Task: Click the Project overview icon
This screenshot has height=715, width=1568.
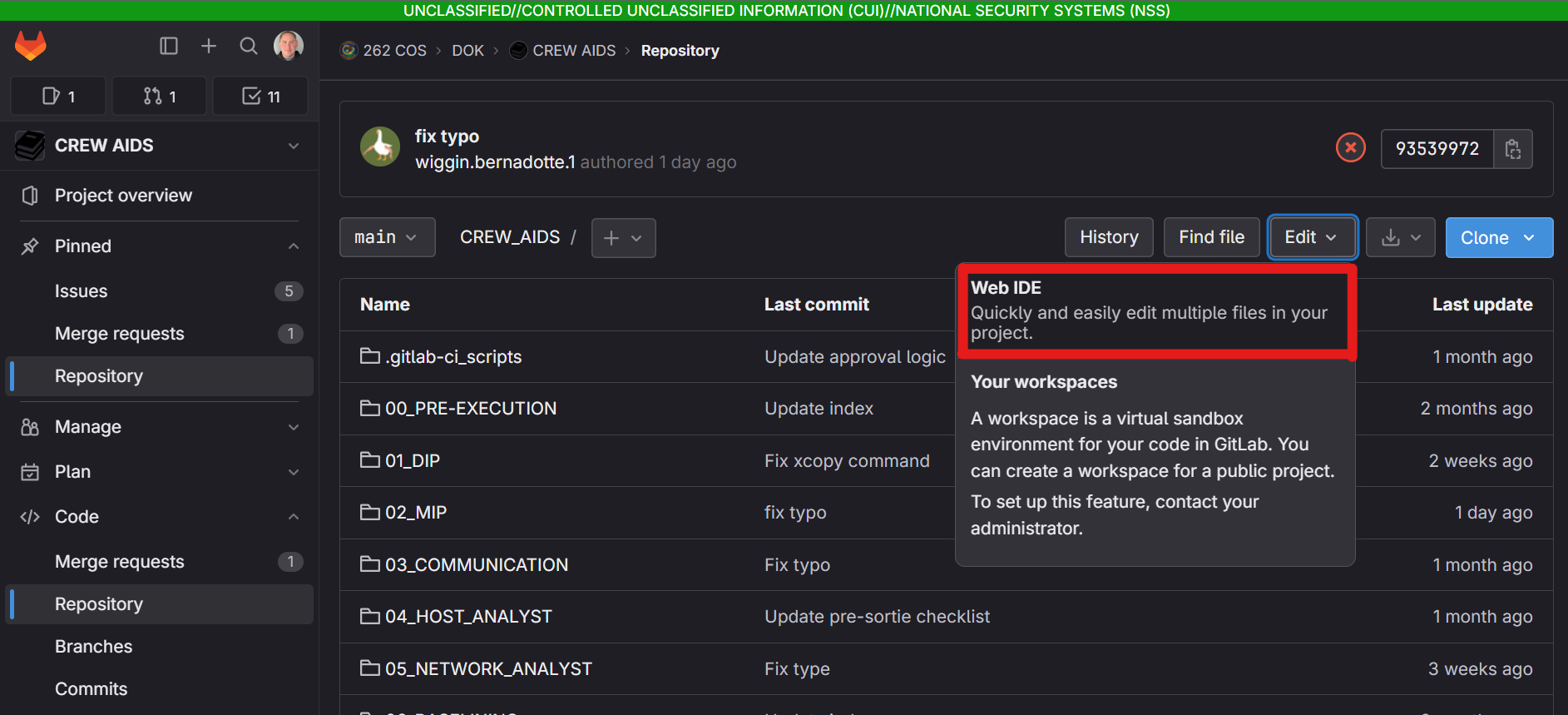Action: (x=30, y=196)
